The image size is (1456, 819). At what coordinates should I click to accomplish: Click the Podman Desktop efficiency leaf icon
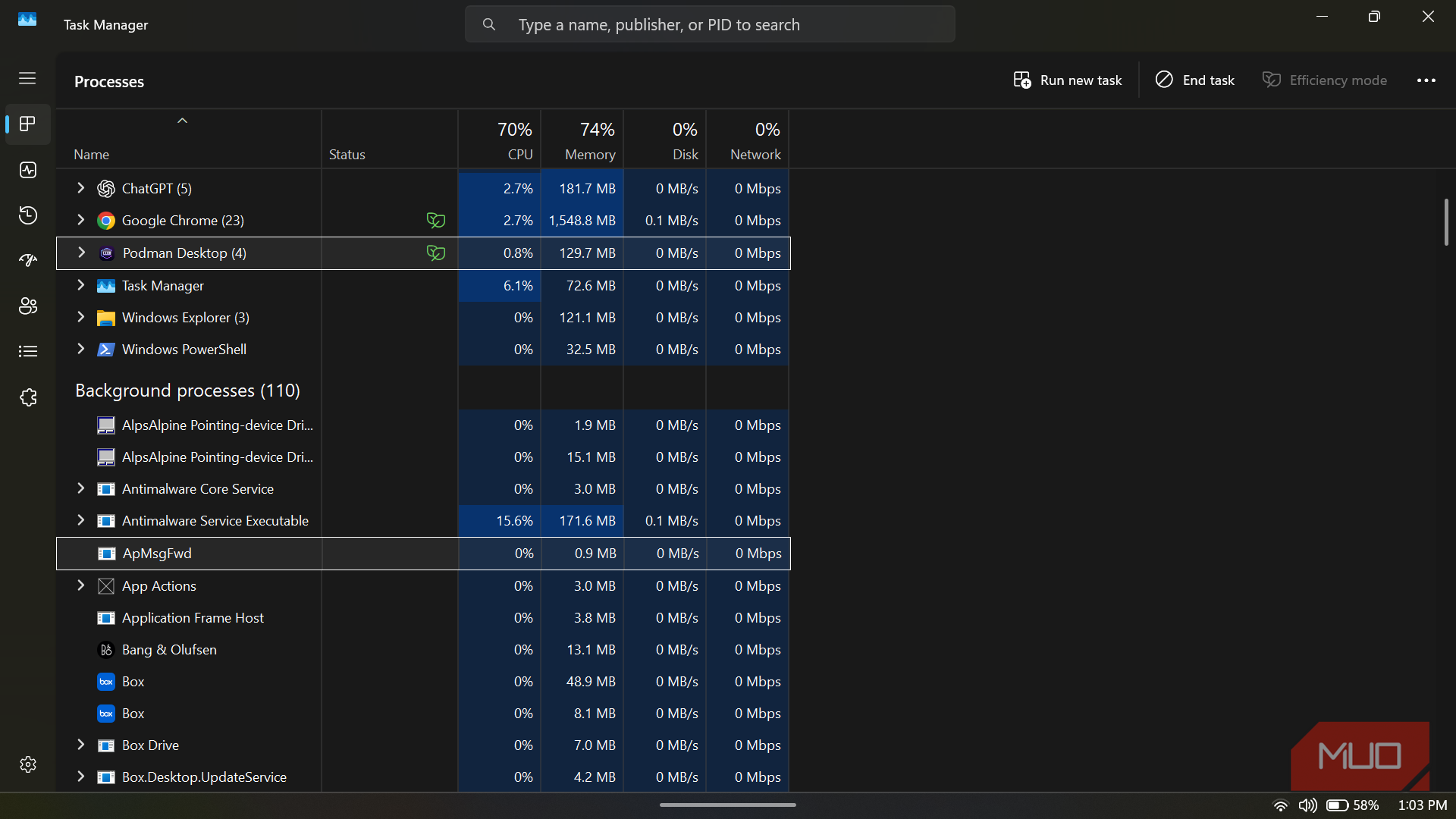coord(436,253)
